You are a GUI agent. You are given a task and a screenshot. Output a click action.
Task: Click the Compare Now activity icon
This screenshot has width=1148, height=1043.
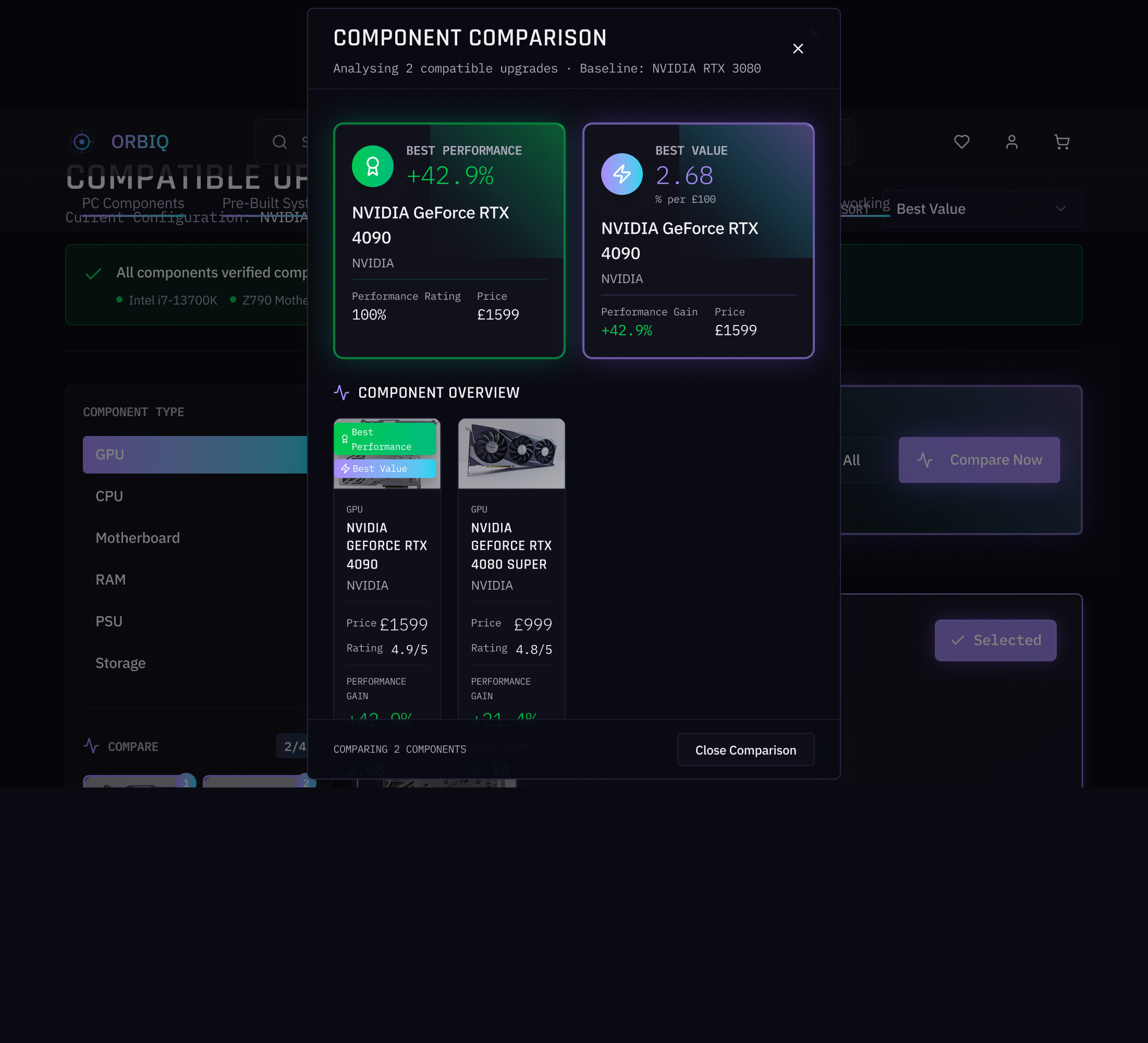pos(925,459)
